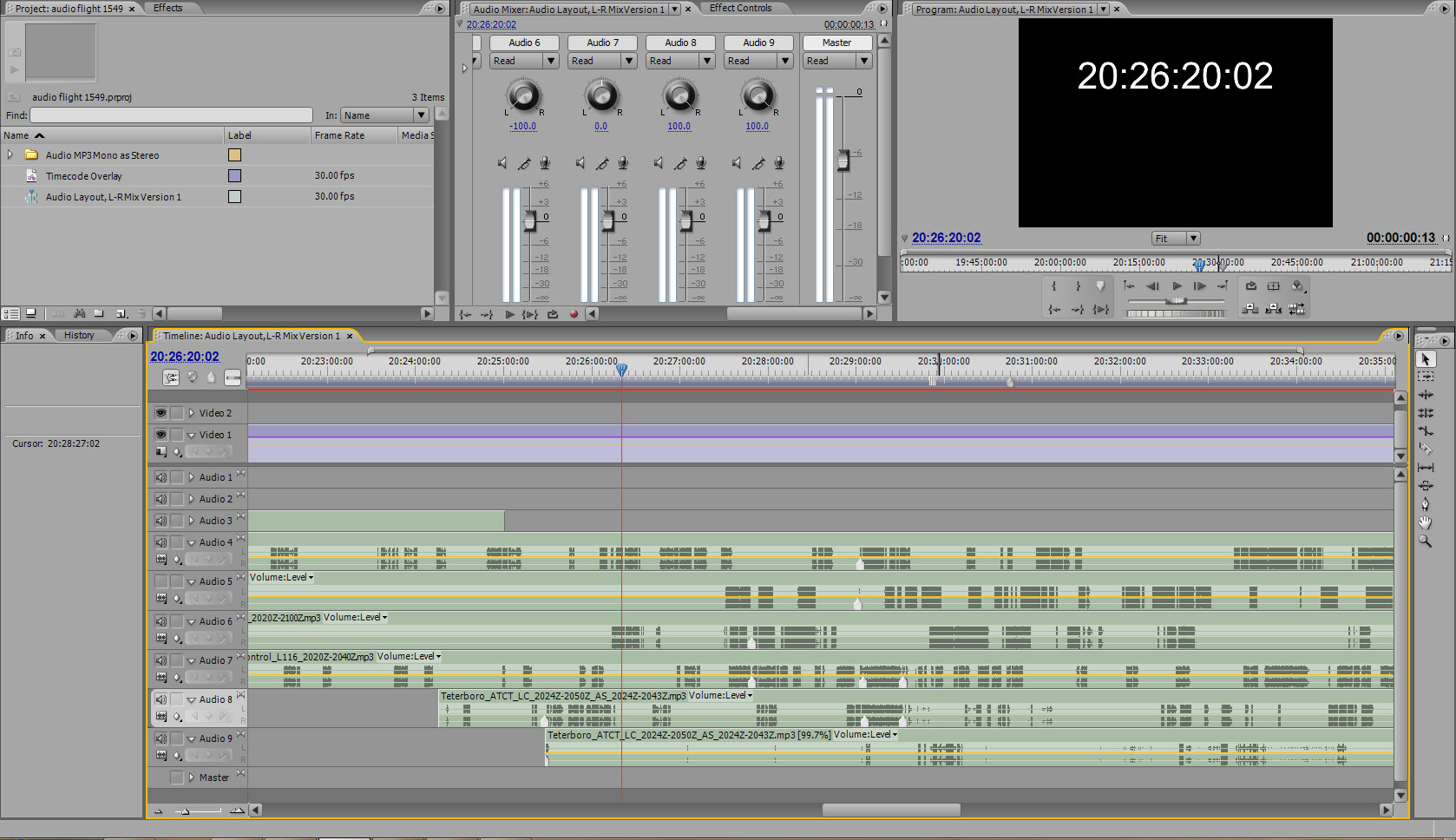Select the Slide tool
1456x840 pixels.
1425,486
